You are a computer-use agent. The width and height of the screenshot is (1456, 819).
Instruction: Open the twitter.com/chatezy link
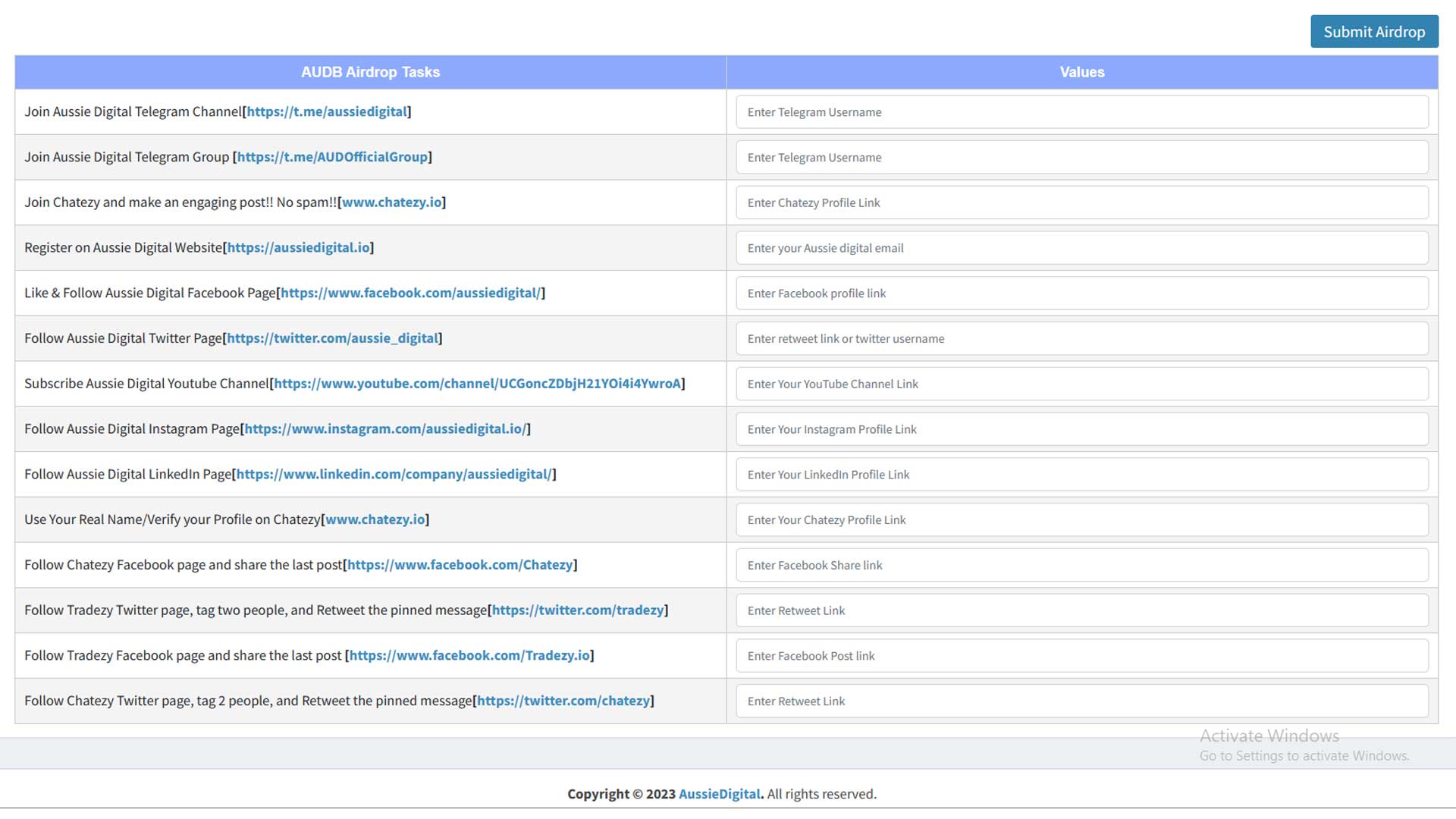[563, 701]
